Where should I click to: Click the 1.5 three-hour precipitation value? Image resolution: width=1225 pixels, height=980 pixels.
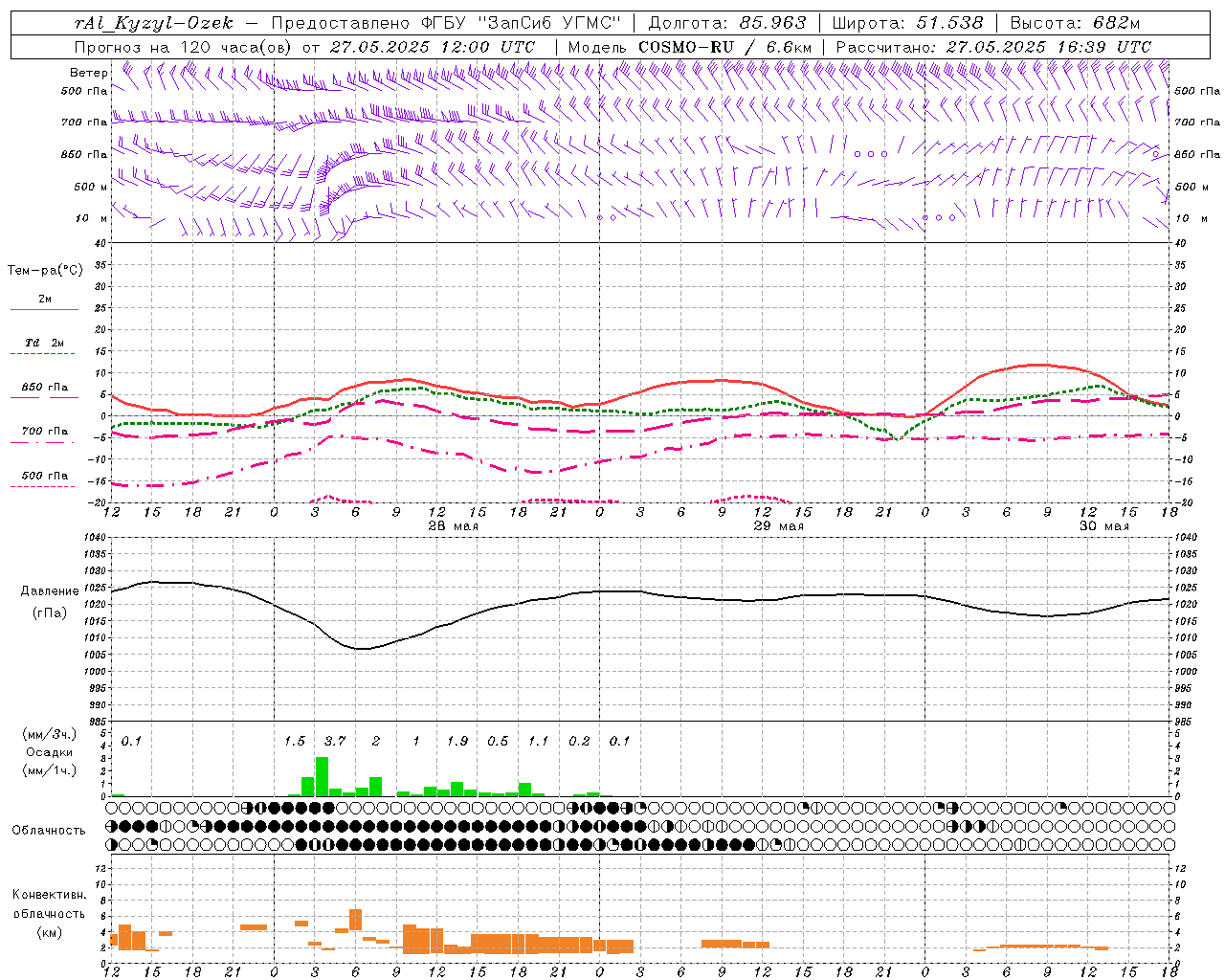(294, 741)
